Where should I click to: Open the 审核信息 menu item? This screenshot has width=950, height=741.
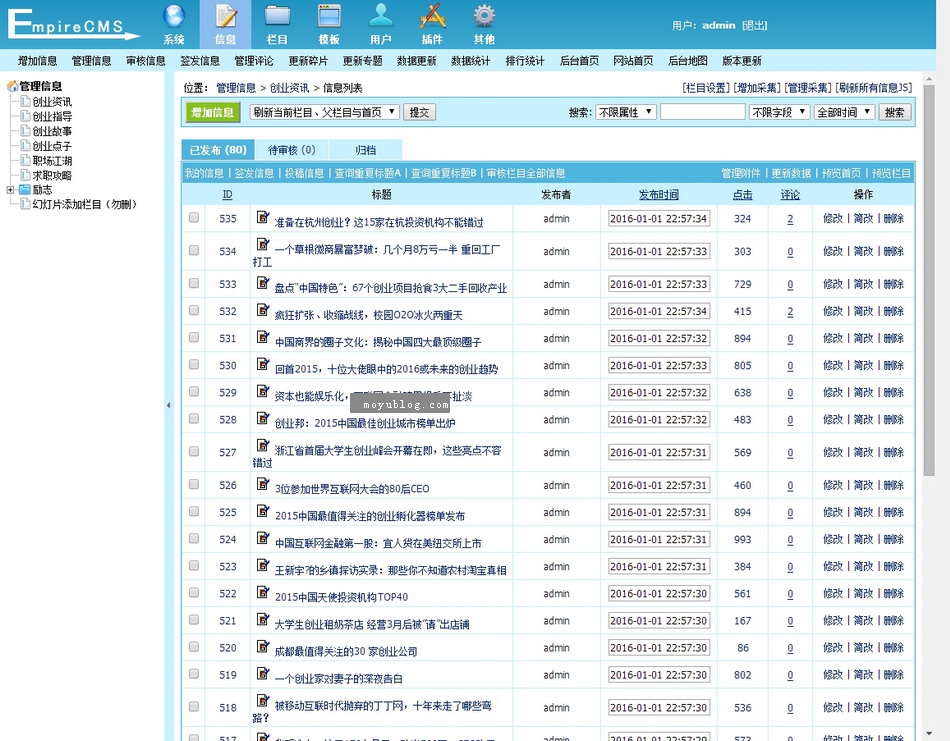pos(145,61)
